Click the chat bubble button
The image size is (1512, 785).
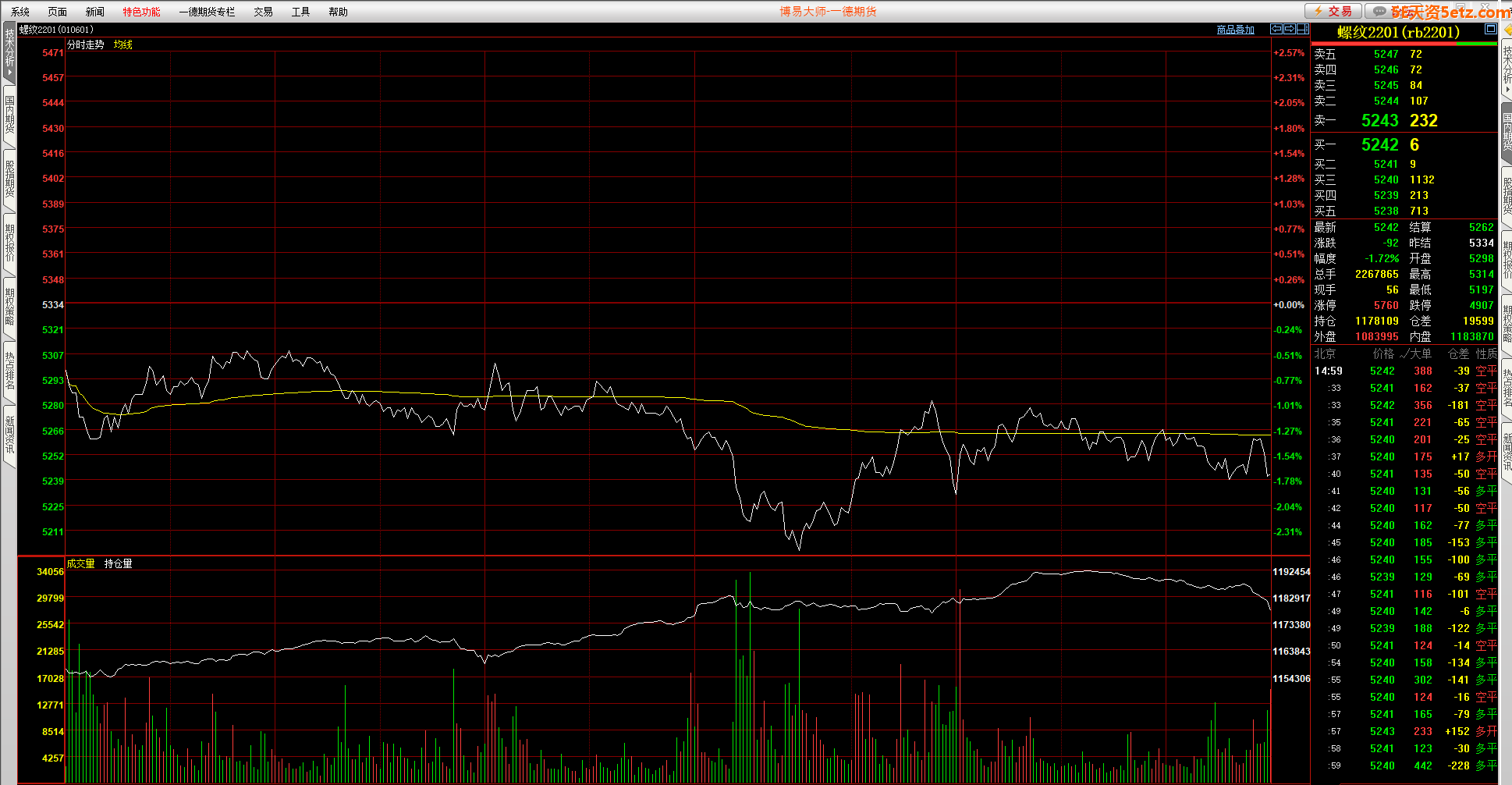coord(1379,11)
